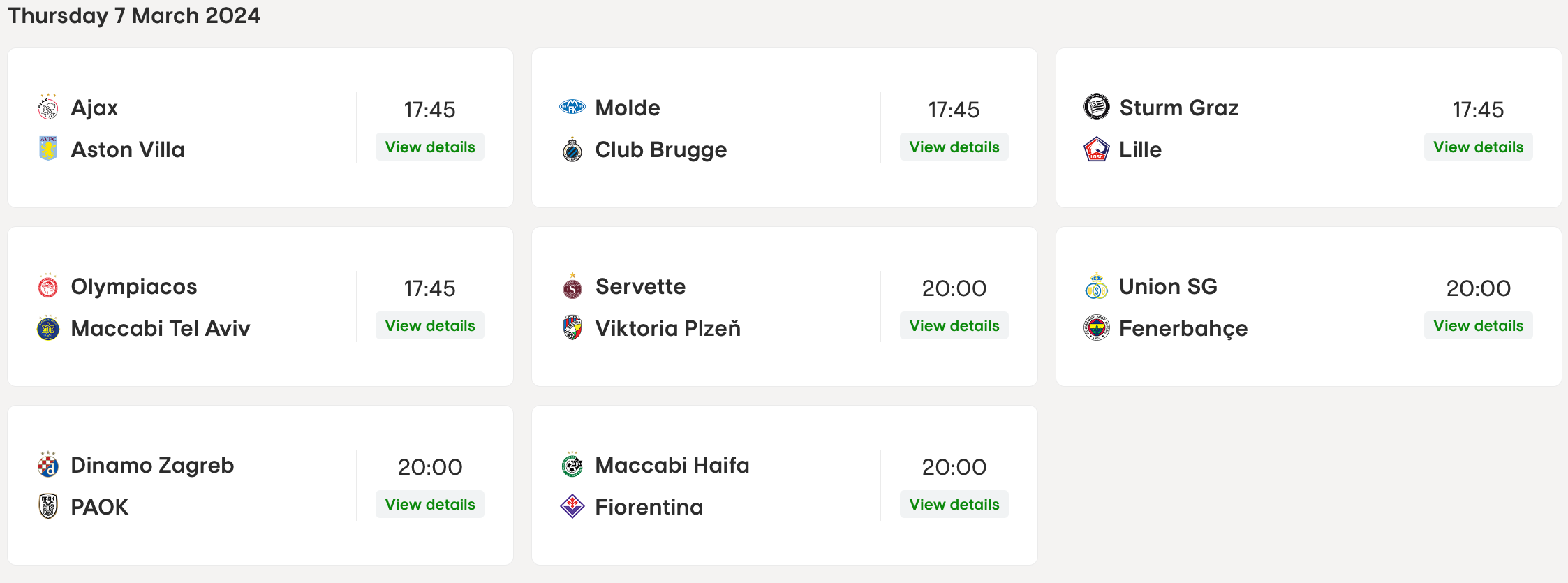View details for Ajax vs Aston Villa
Image resolution: width=1568 pixels, height=583 pixels.
coord(430,147)
